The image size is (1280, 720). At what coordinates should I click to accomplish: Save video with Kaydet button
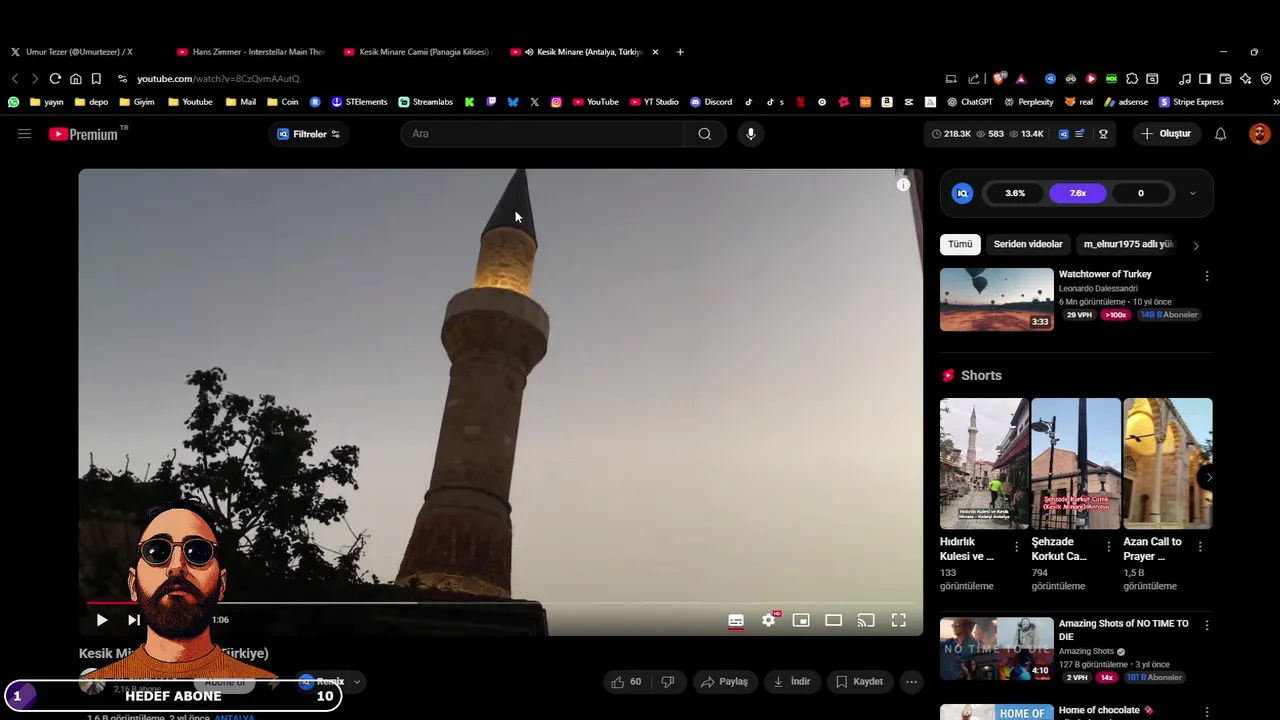click(x=860, y=682)
